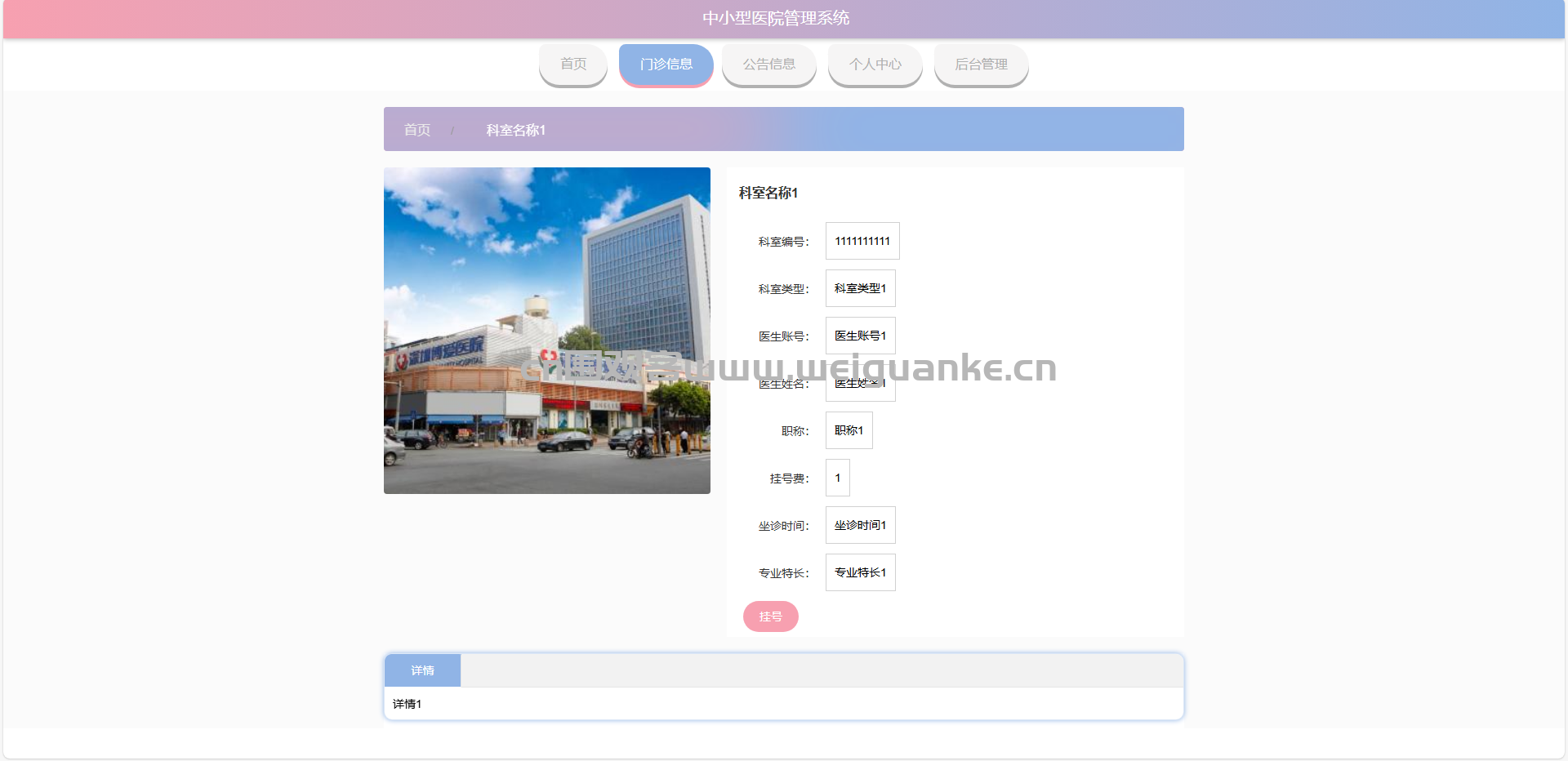Click 专业特长1 value box
The image size is (1568, 761).
click(x=861, y=572)
